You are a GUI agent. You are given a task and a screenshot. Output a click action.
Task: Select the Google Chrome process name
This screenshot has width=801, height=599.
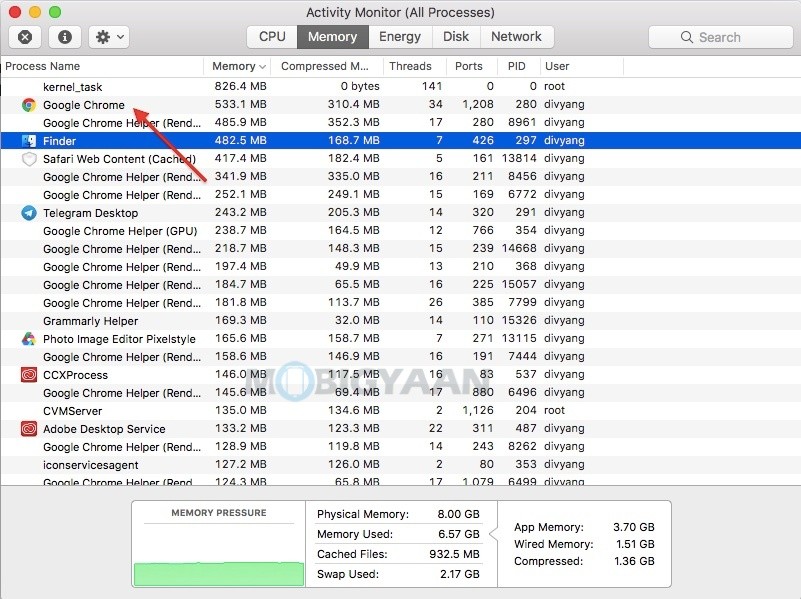84,105
